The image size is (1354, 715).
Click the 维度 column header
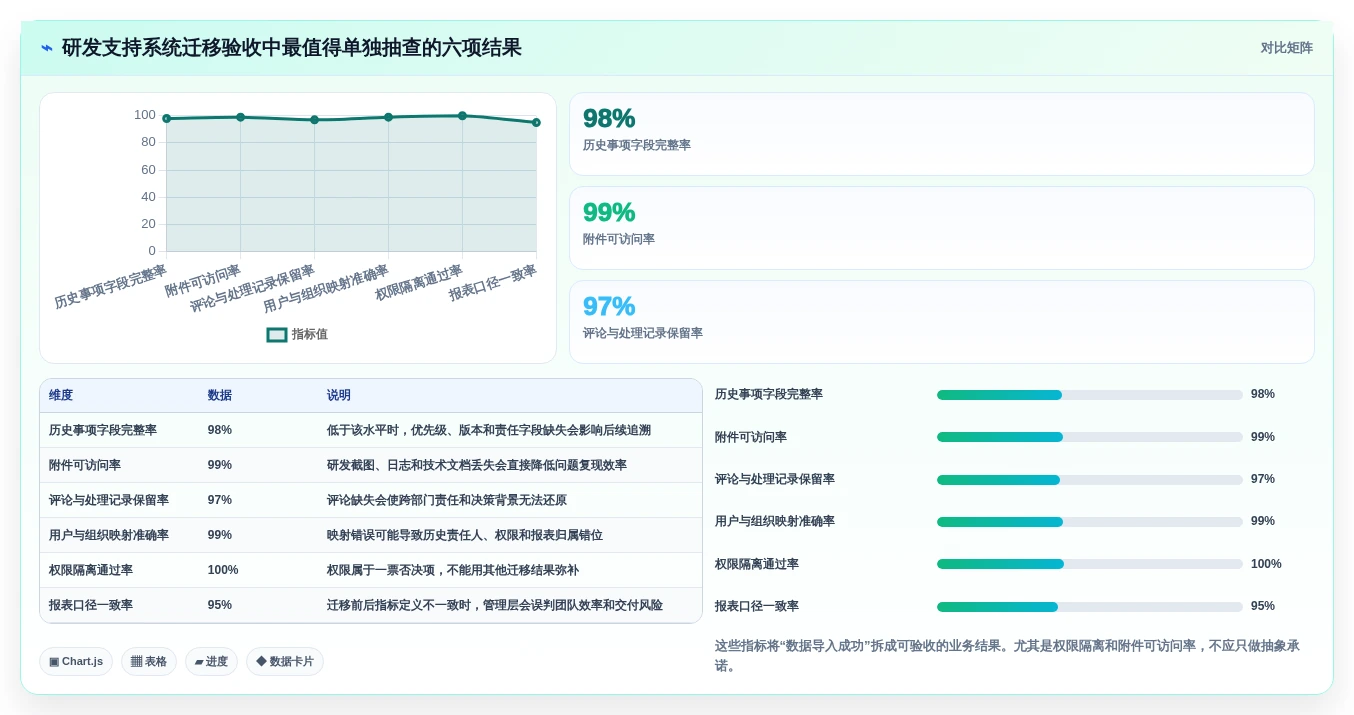pyautogui.click(x=61, y=396)
